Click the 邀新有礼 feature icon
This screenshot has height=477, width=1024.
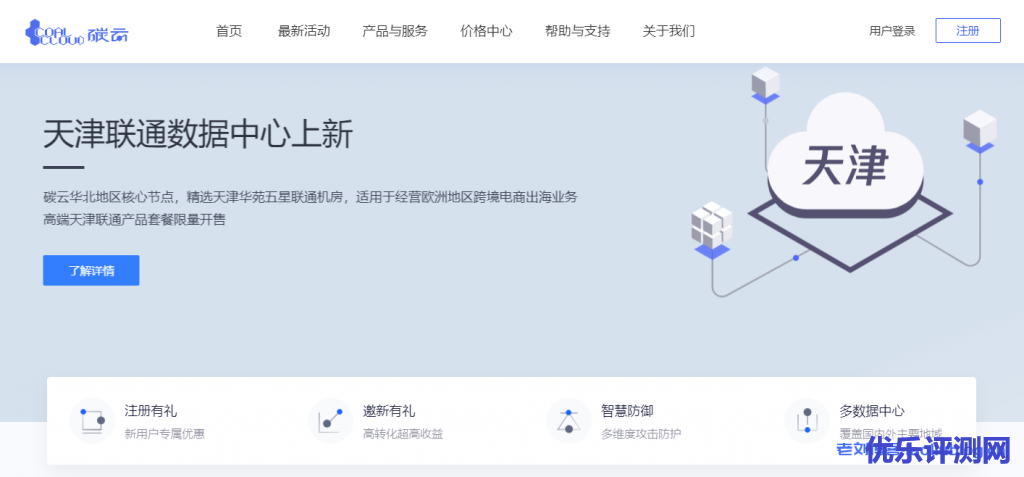tap(330, 421)
